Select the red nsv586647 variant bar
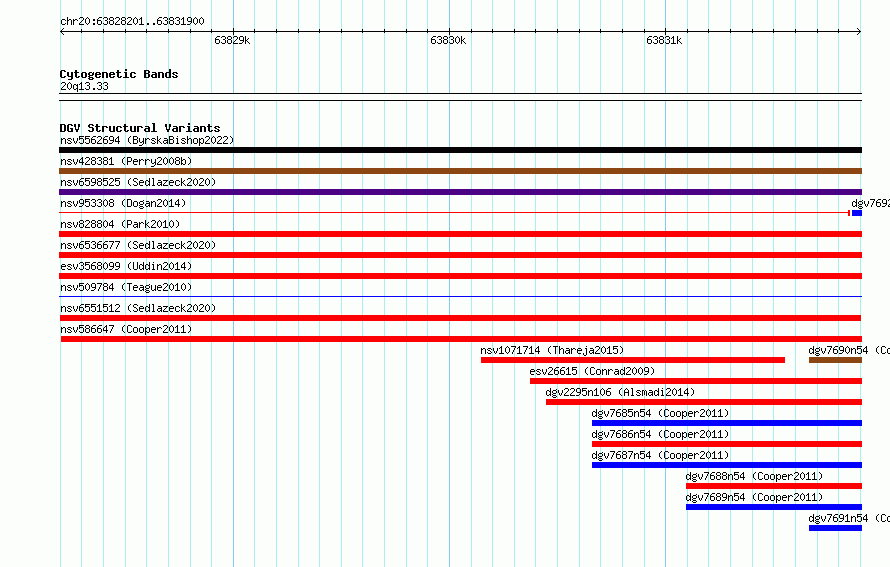 [461, 339]
